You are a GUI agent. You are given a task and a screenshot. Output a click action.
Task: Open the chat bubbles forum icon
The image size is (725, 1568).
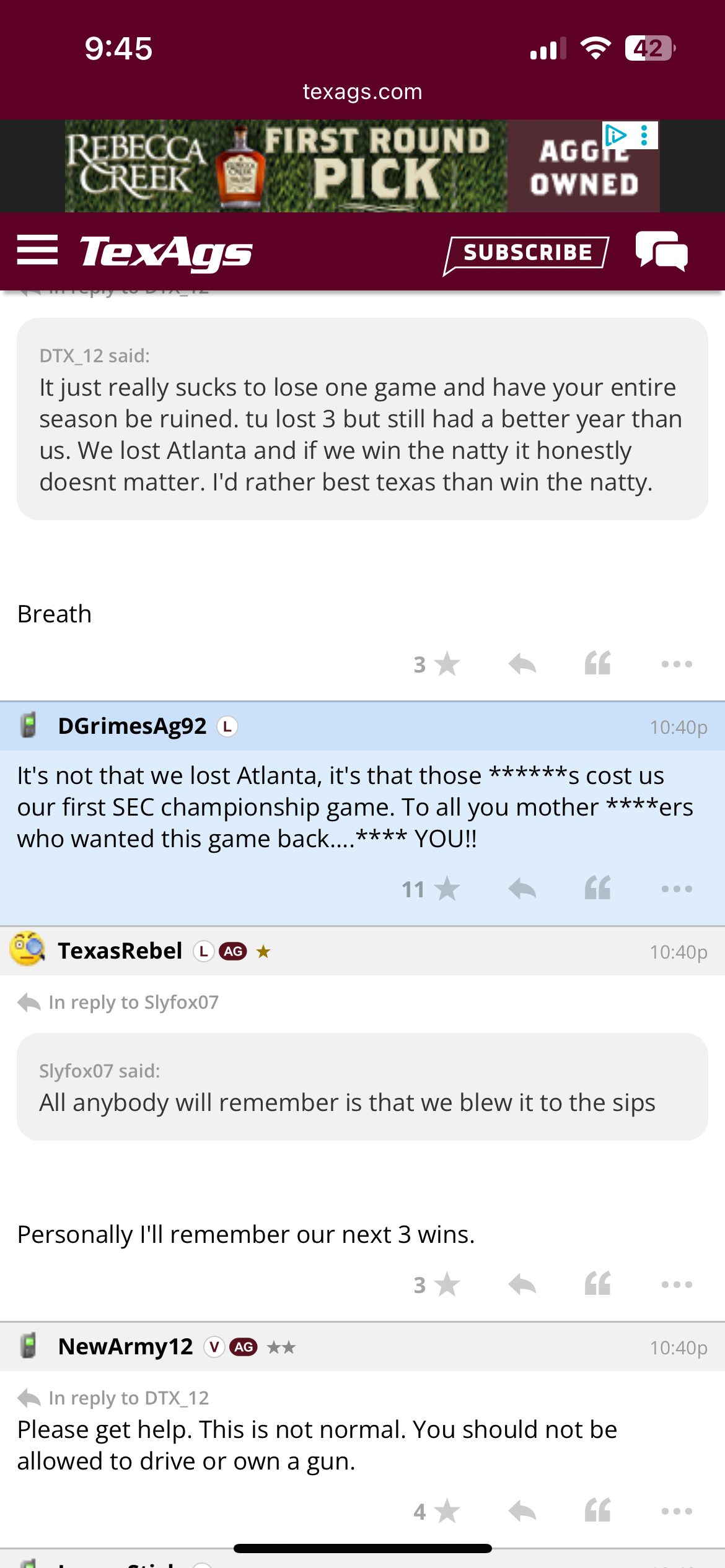(661, 251)
